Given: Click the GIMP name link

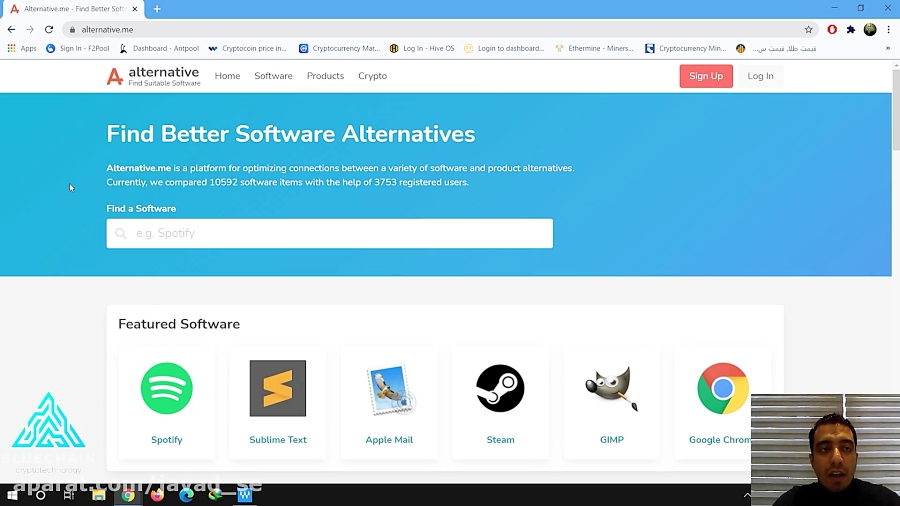Looking at the screenshot, I should pos(612,439).
